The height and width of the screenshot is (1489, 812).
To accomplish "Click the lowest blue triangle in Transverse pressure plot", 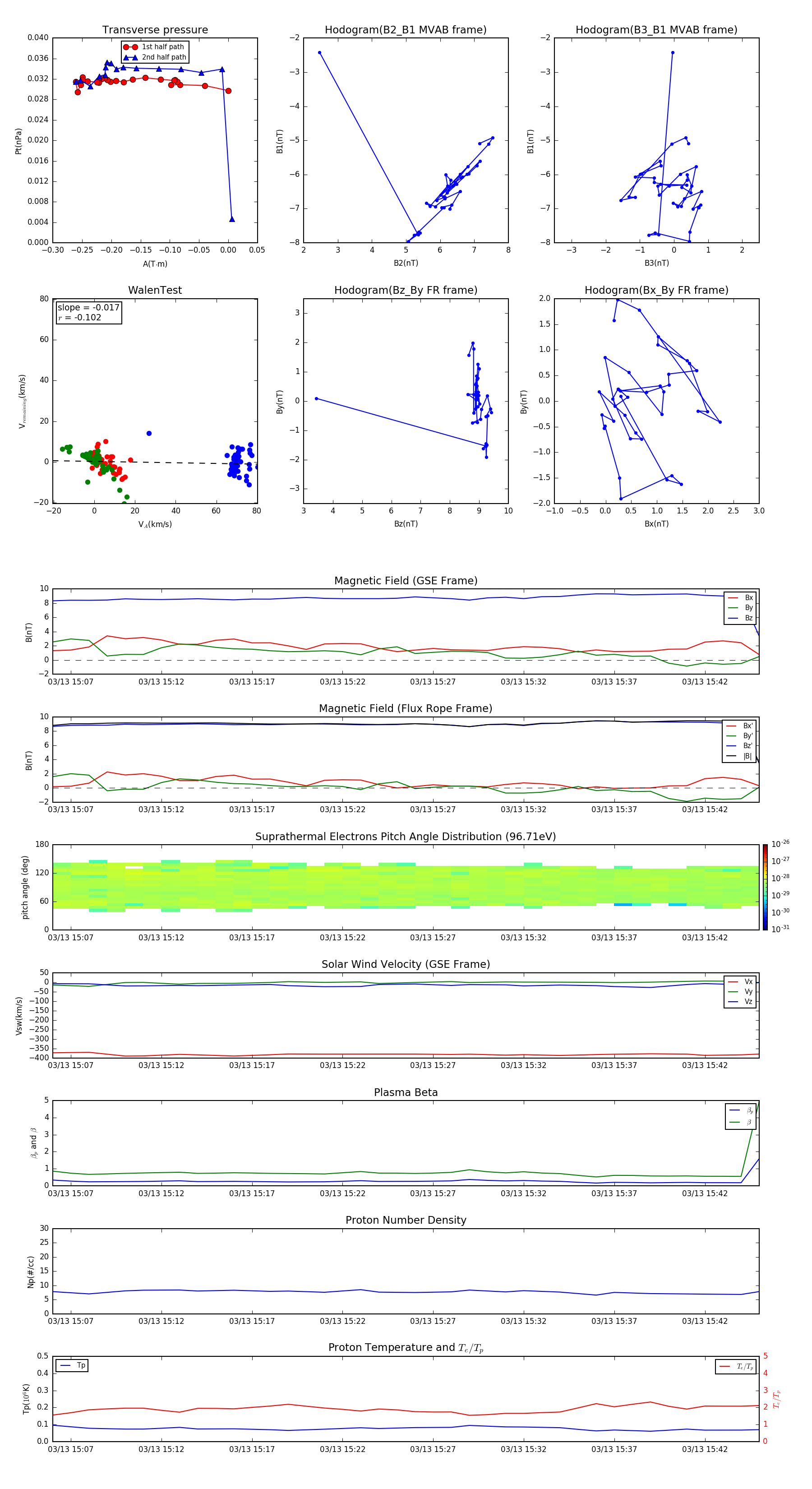I will click(x=232, y=219).
